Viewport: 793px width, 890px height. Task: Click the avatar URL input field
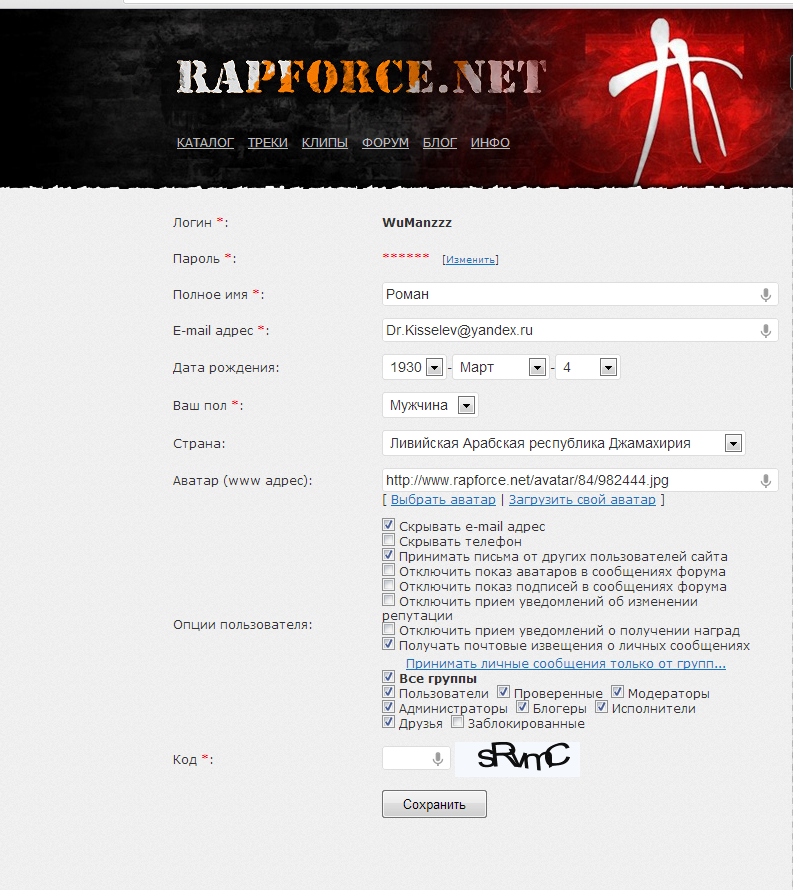click(580, 481)
